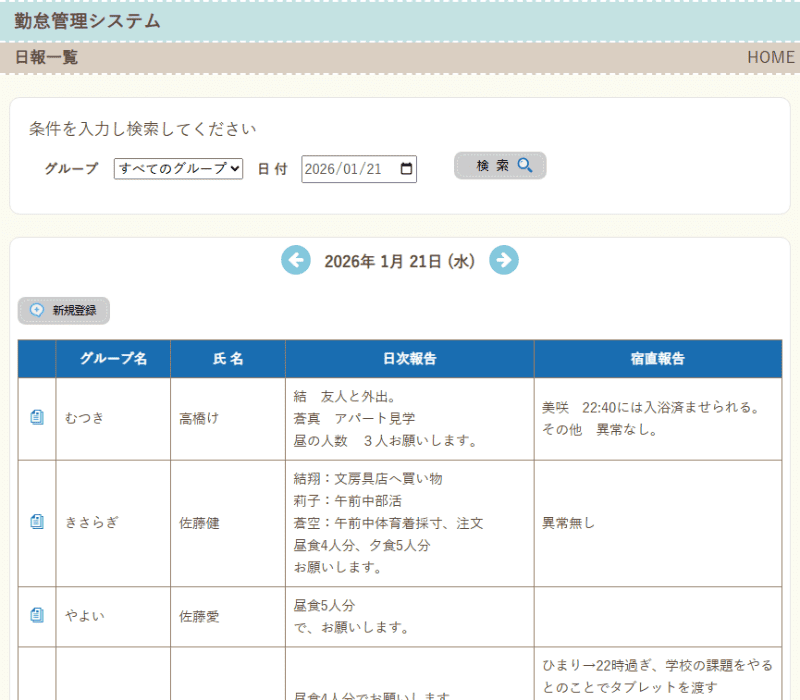Go to next day with right arrow
The image size is (800, 700).
pos(504,261)
